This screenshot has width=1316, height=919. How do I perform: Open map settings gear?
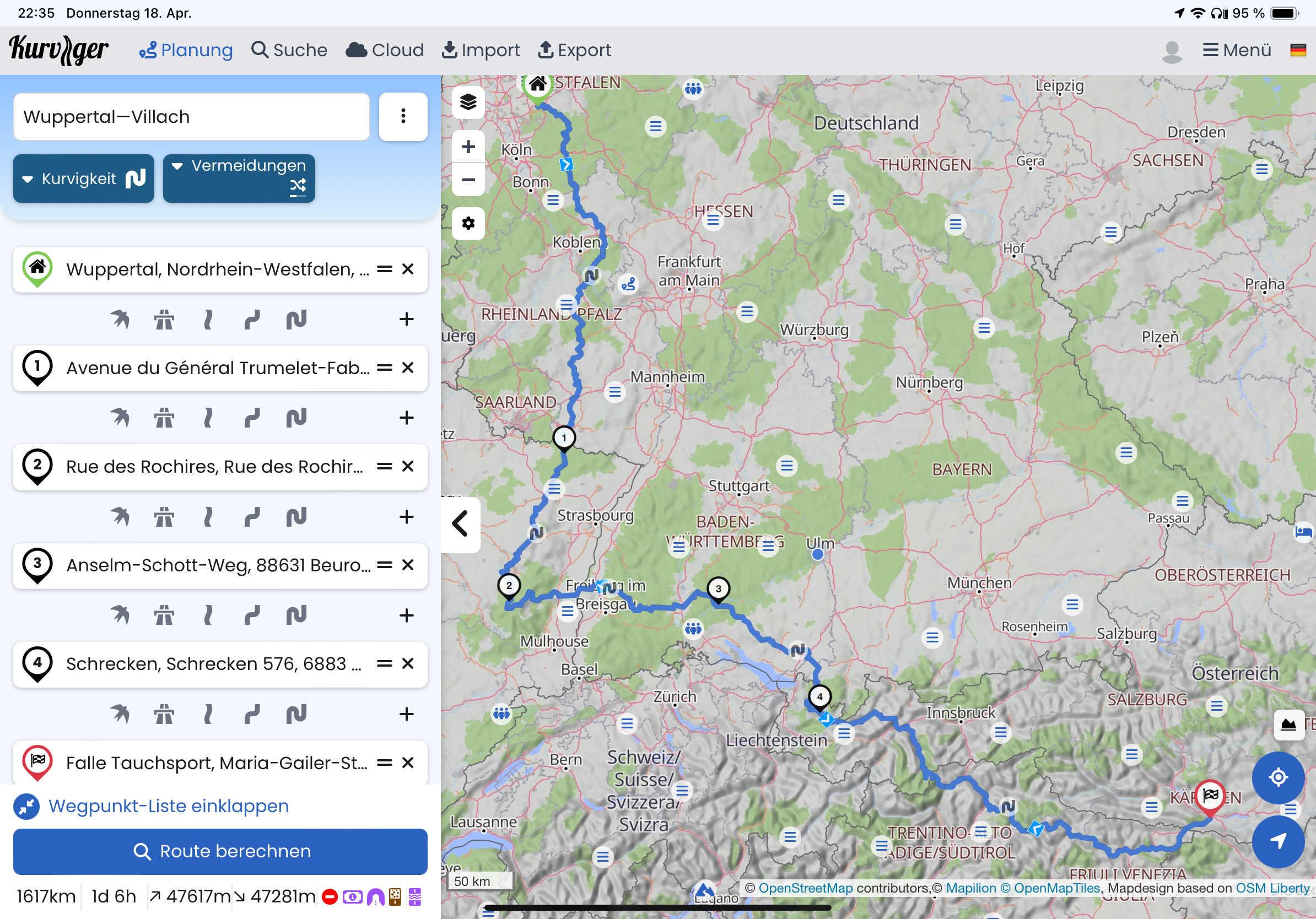tap(468, 223)
